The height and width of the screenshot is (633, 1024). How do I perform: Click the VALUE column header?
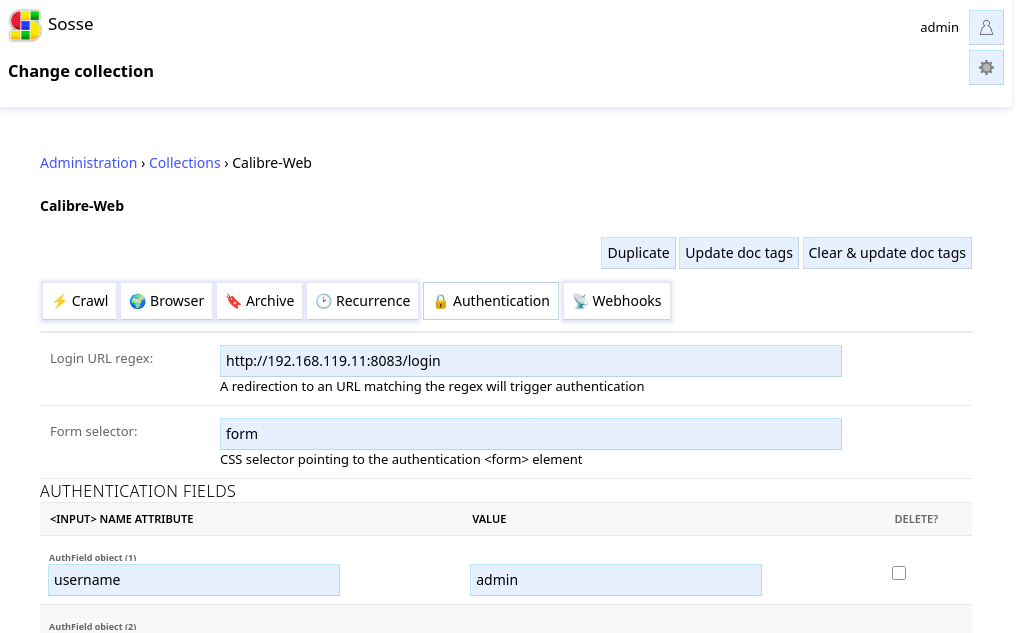point(489,519)
